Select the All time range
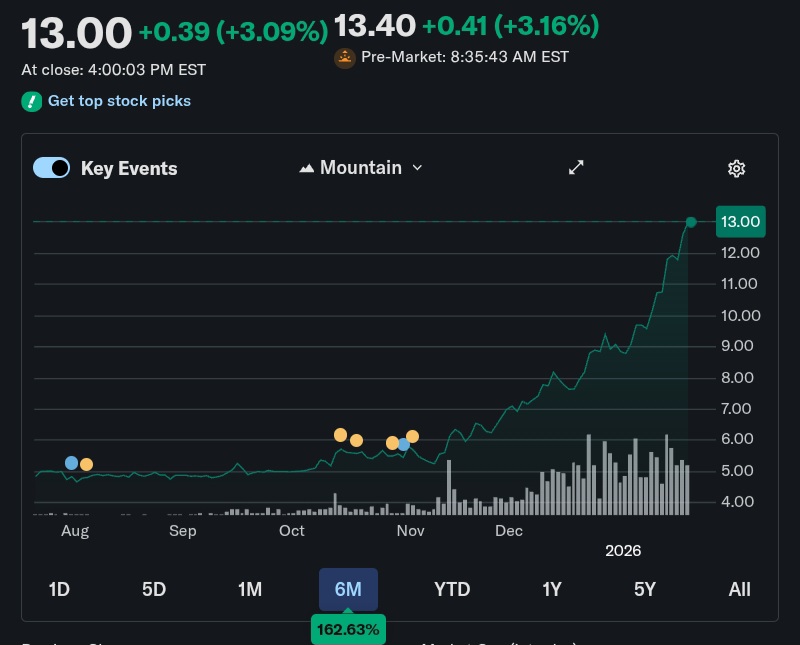800x645 pixels. coord(739,589)
